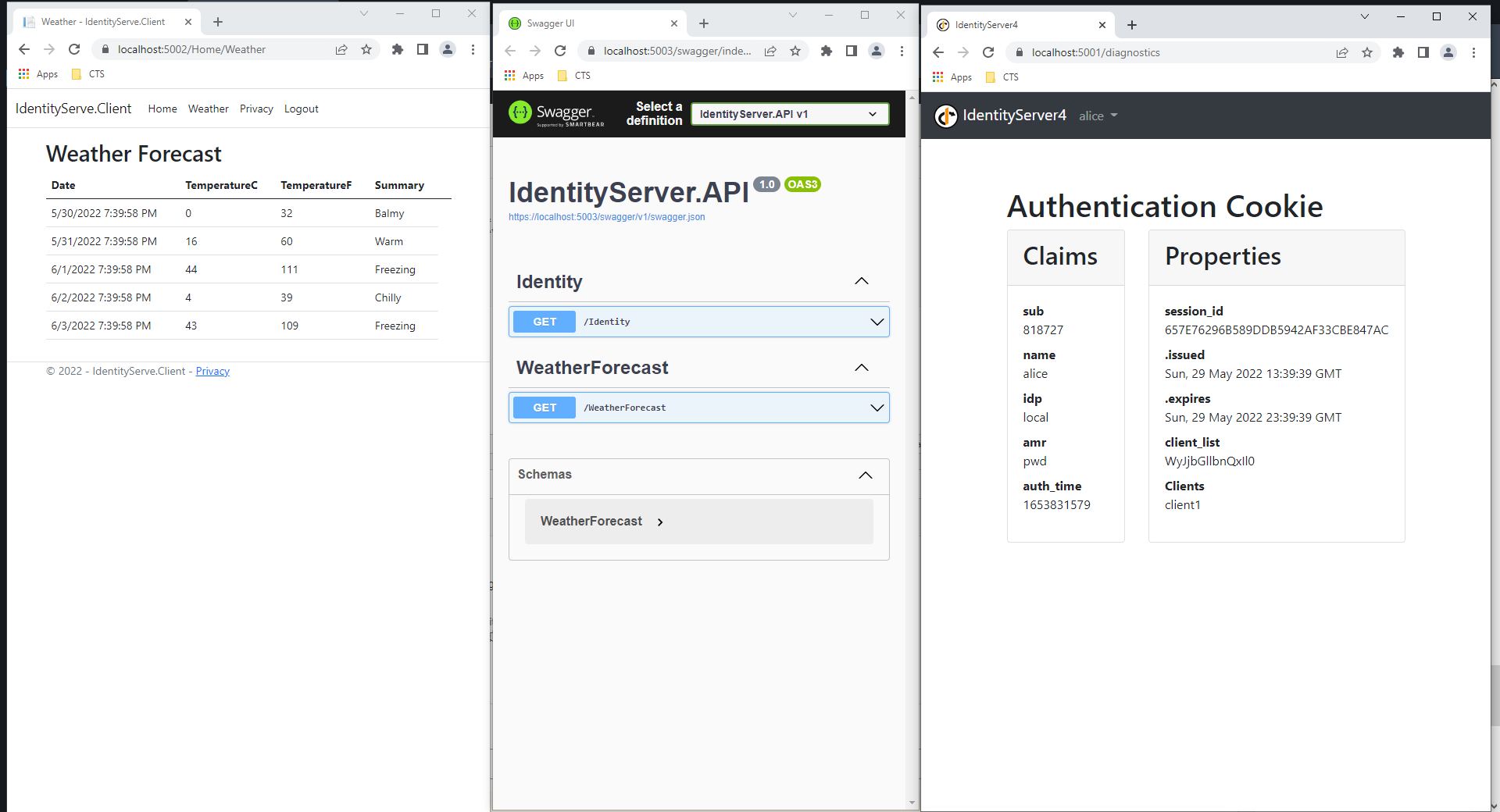Open the swagger.json link

[x=606, y=217]
